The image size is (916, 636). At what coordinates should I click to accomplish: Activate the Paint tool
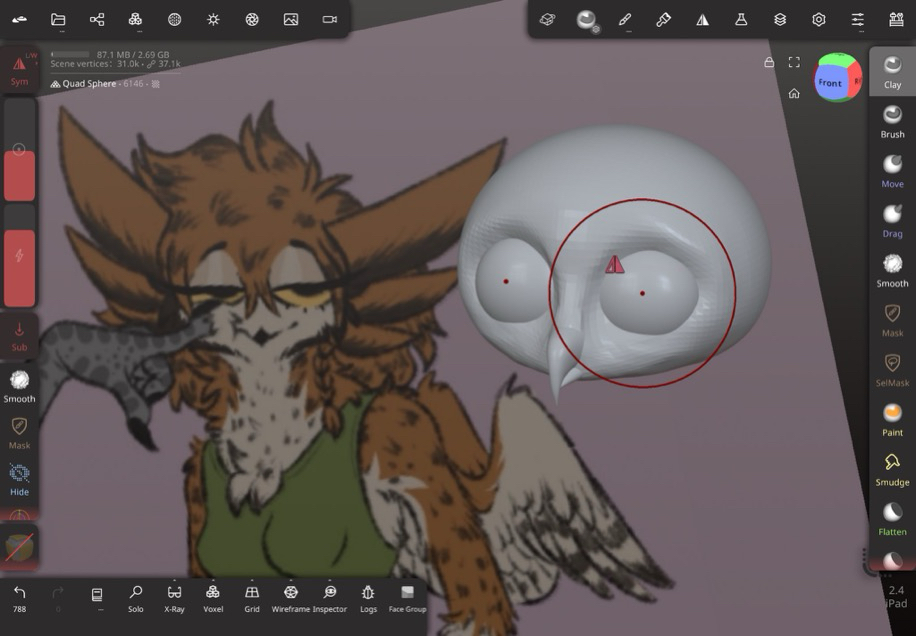892,418
